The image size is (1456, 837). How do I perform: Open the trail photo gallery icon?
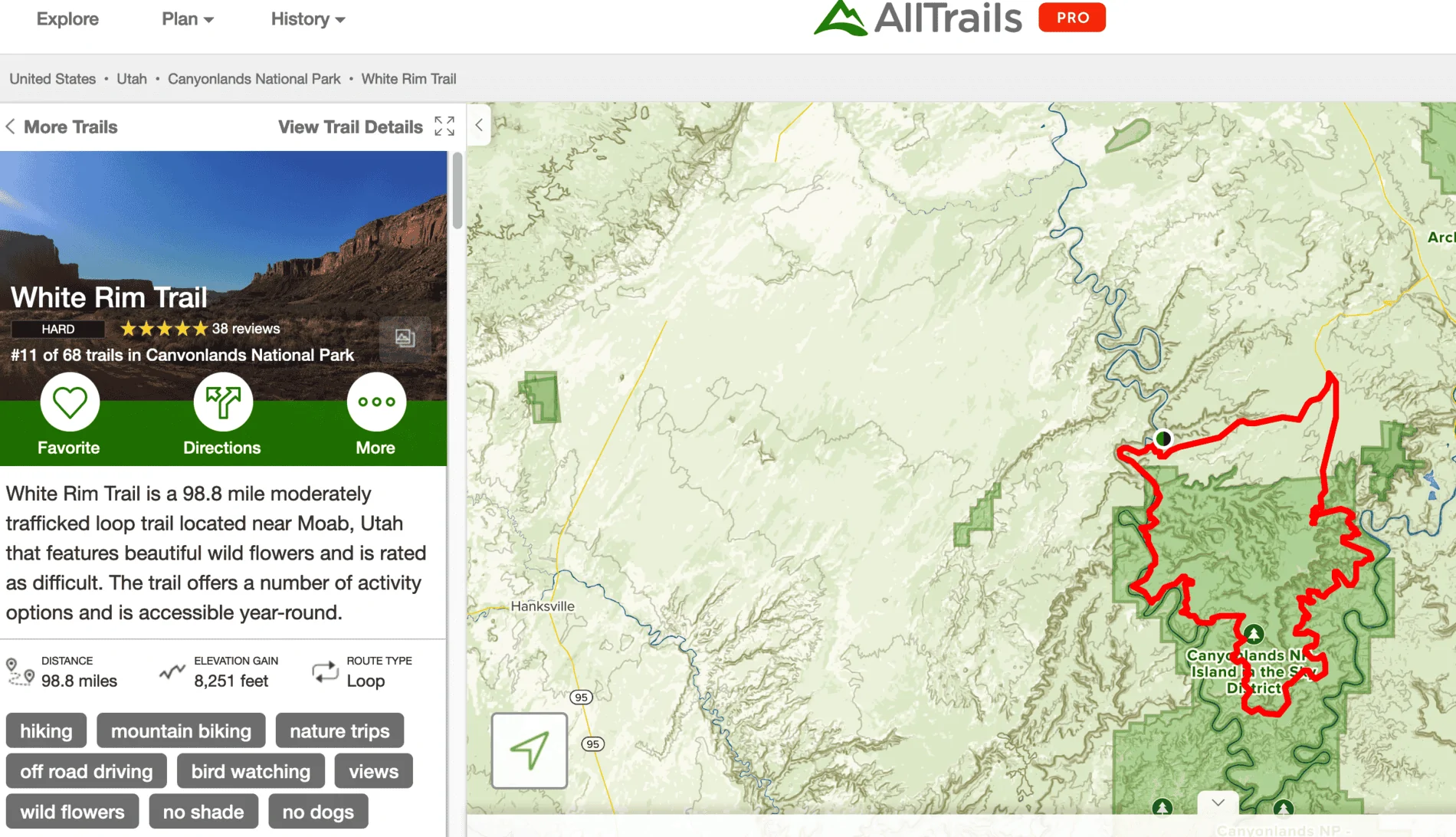(405, 337)
